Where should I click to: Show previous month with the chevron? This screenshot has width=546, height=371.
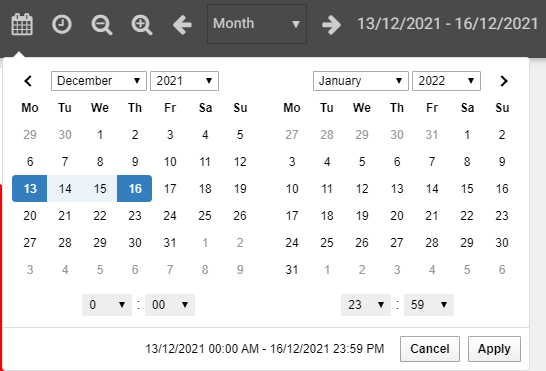click(x=28, y=81)
